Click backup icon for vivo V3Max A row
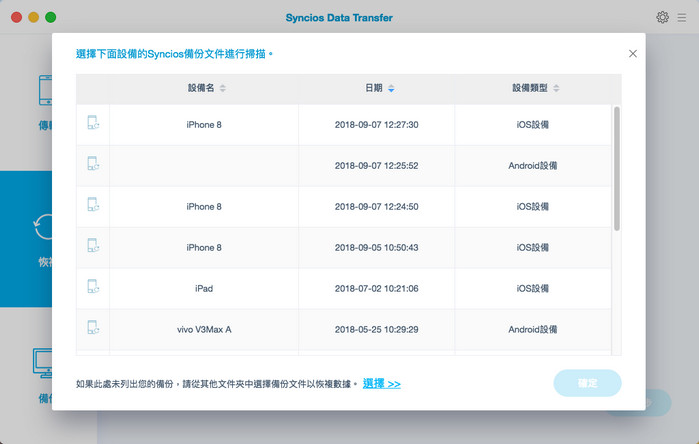This screenshot has width=699, height=444. [x=93, y=327]
